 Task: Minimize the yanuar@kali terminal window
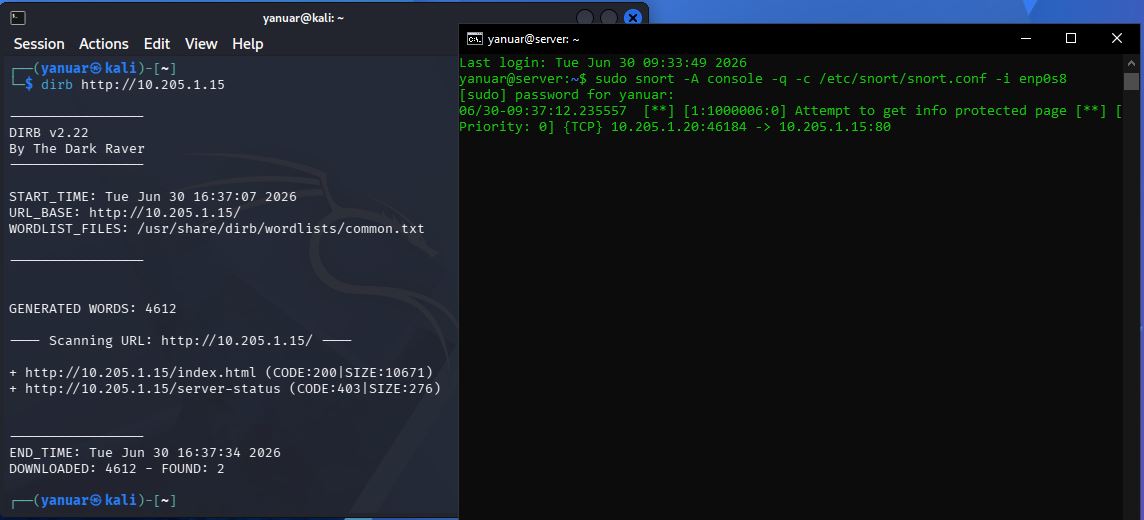pos(585,18)
